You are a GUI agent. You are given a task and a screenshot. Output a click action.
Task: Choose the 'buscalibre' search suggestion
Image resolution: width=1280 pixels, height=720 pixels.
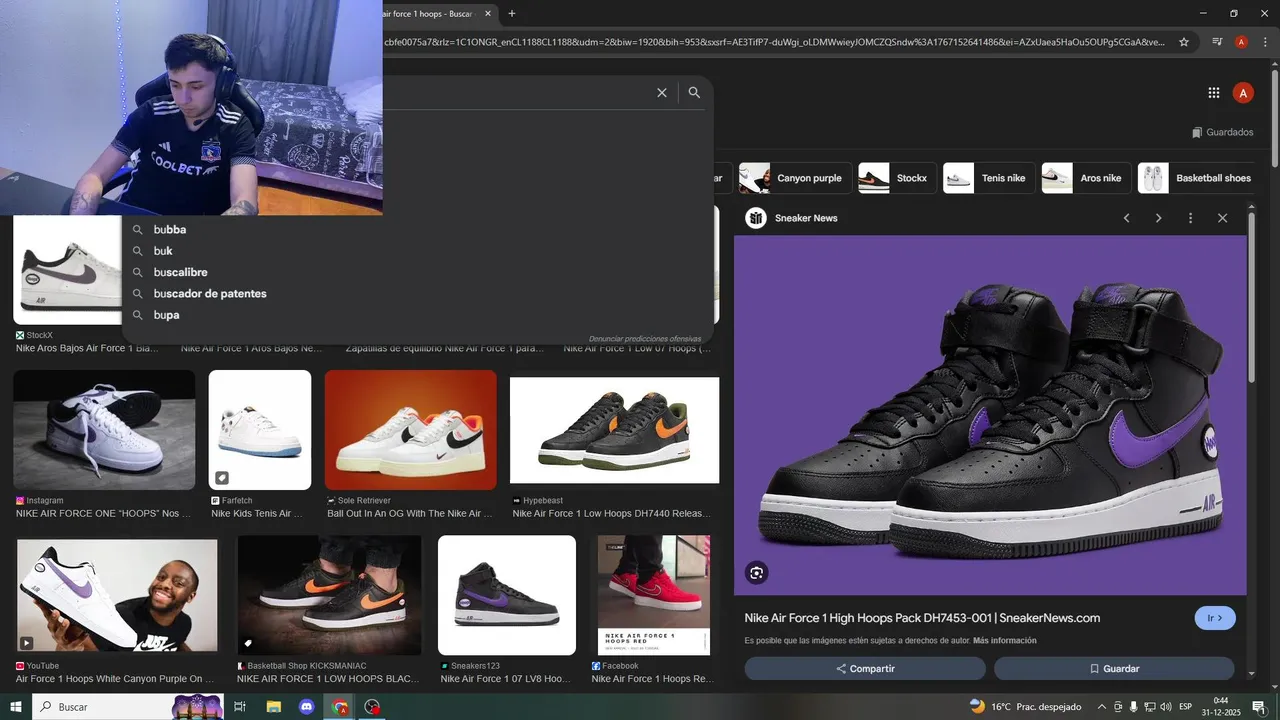click(x=418, y=272)
